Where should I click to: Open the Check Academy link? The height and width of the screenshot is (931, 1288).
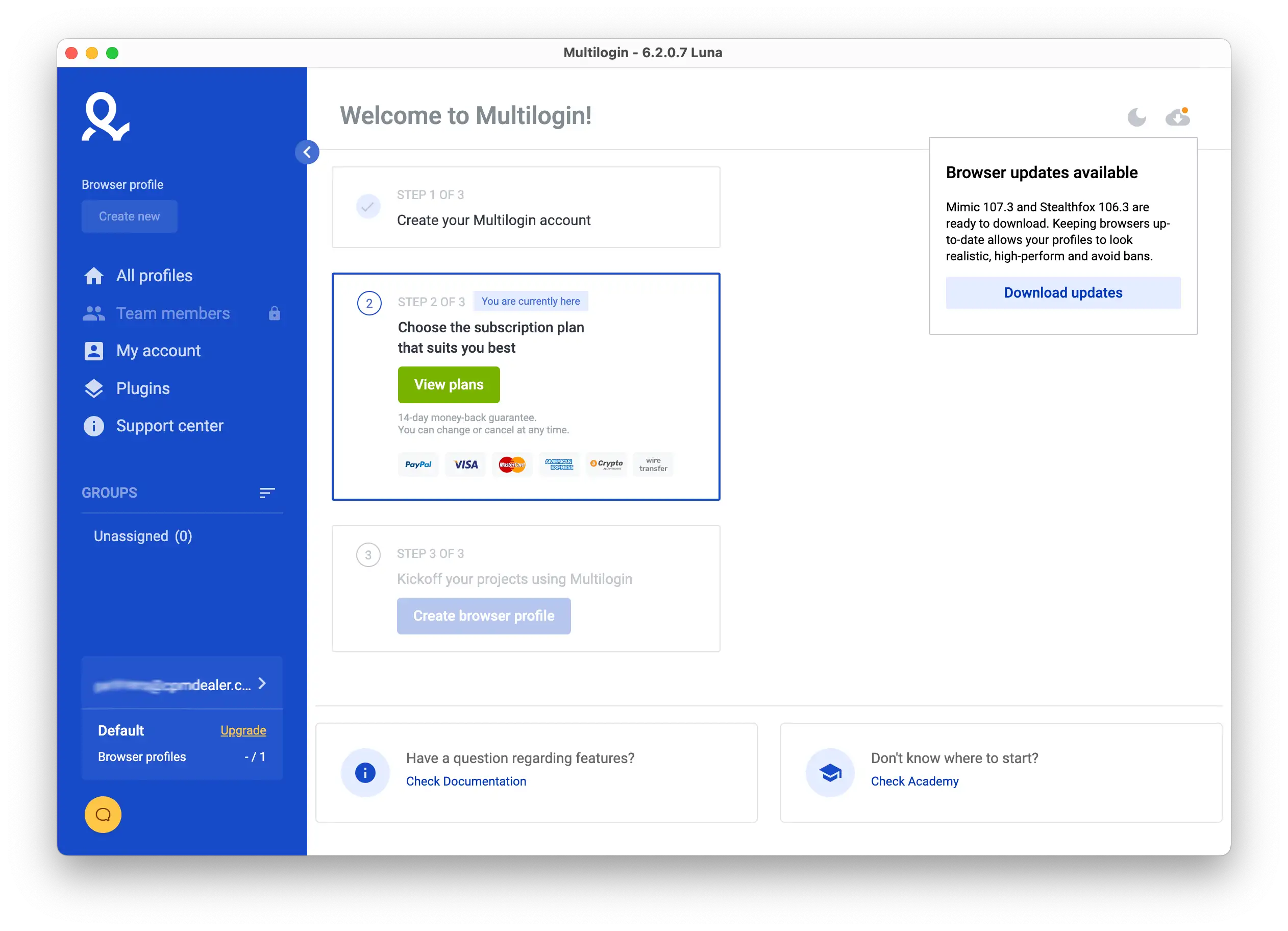pos(915,781)
